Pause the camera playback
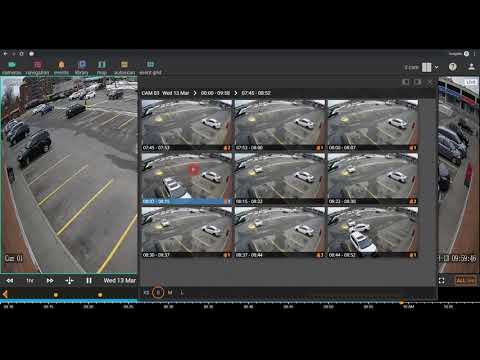This screenshot has width=480, height=360. [89, 281]
